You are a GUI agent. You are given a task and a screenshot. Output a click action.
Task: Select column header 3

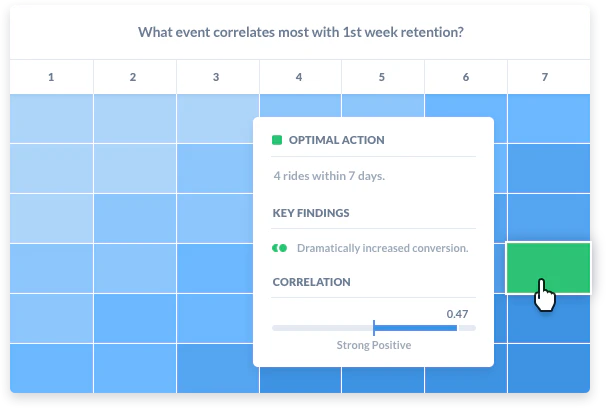pos(217,77)
